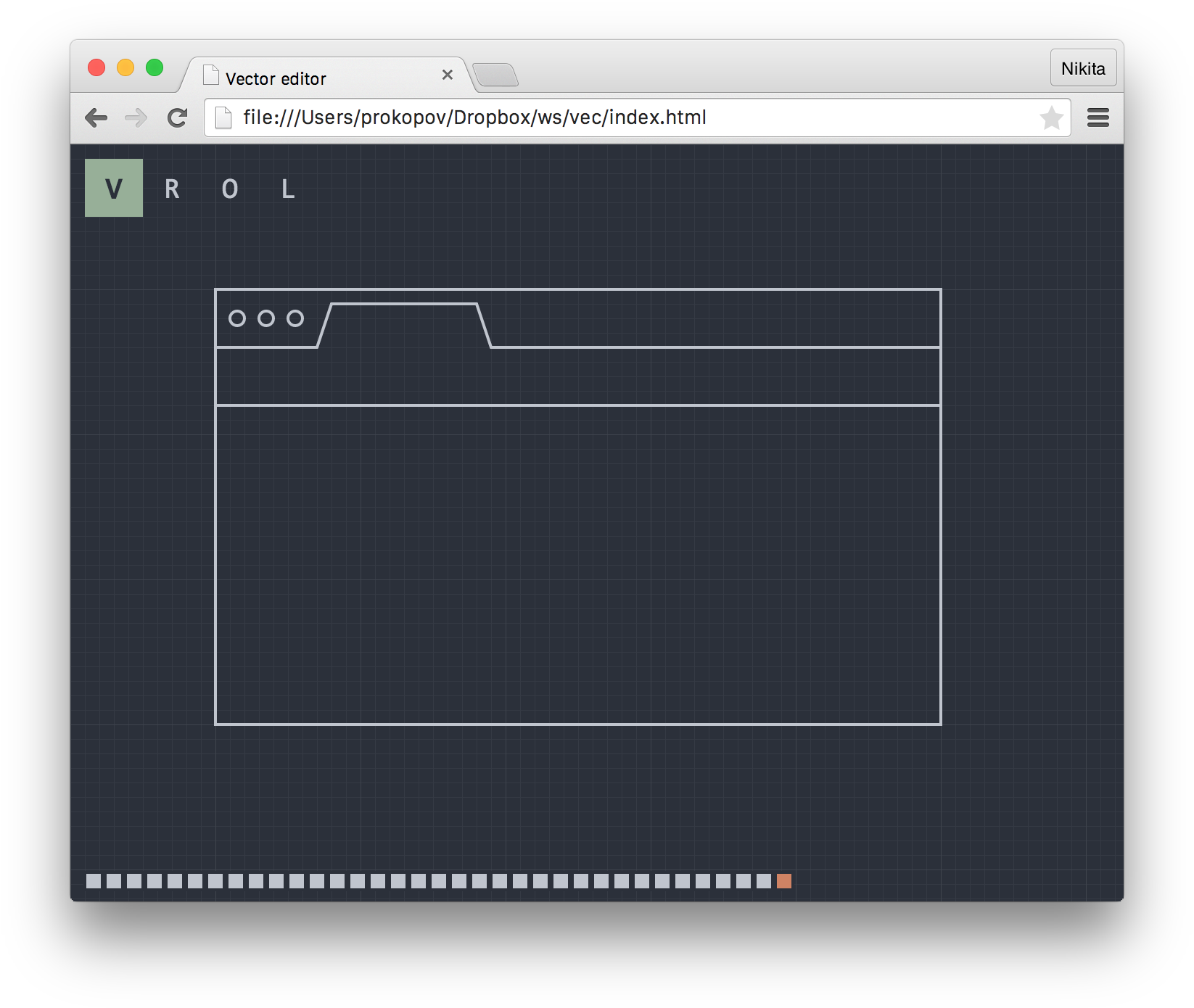Select the middle drawn circle in the mockup
This screenshot has height=1008, width=1194.
coord(266,318)
